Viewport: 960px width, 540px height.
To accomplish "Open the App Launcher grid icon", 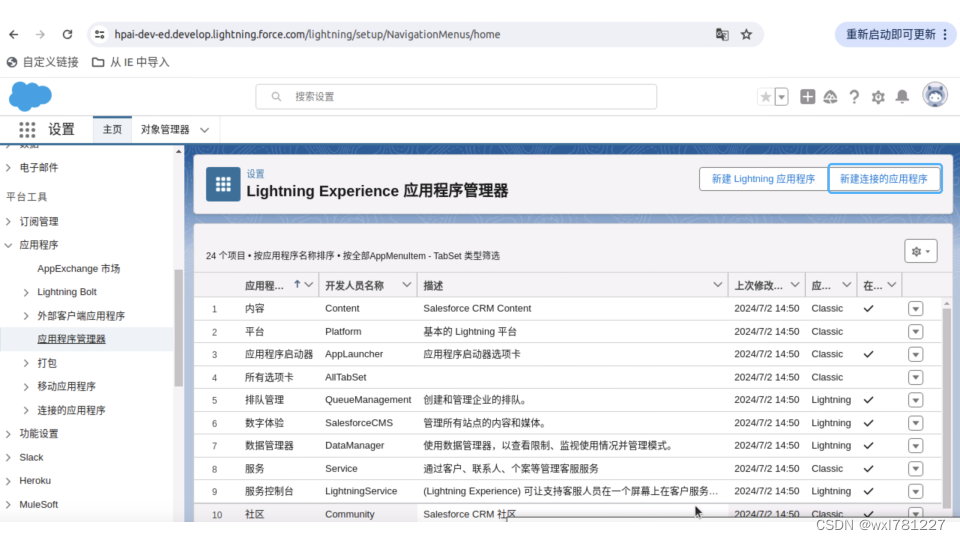I will (27, 129).
